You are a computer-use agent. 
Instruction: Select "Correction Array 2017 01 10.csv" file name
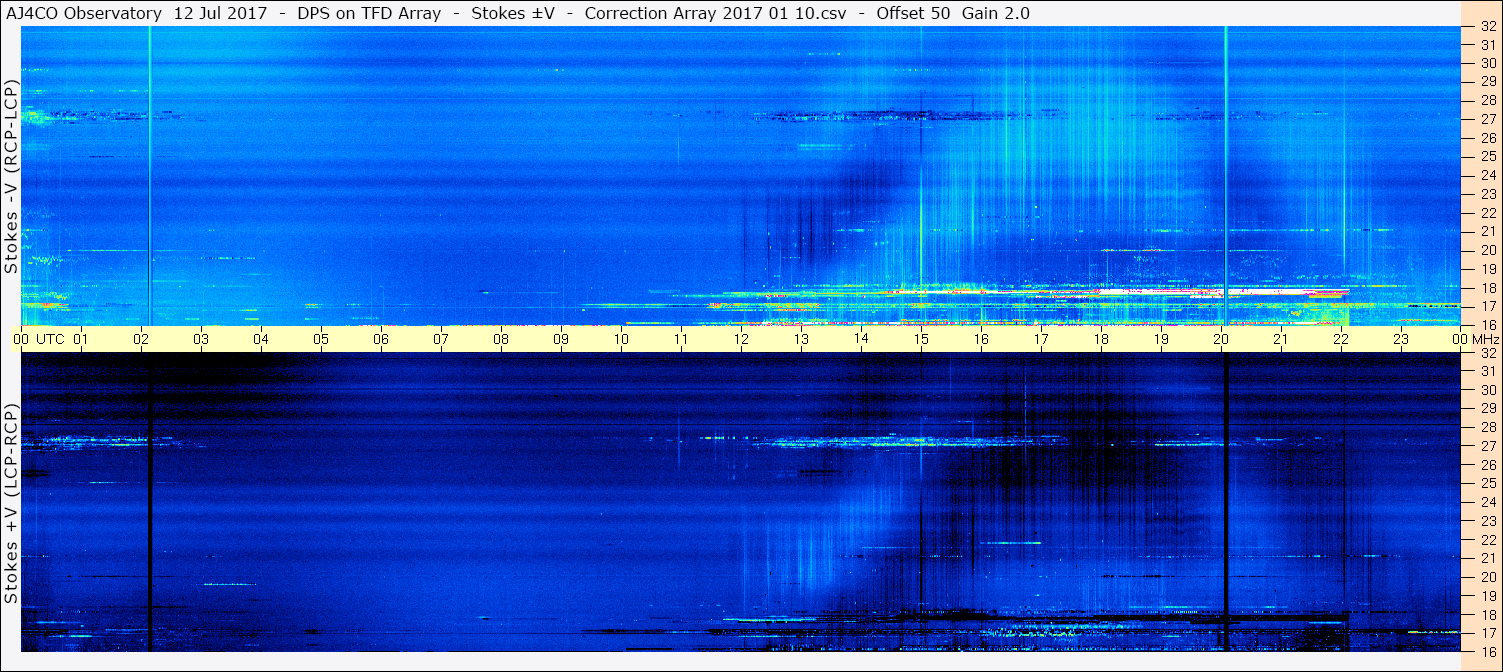[716, 13]
